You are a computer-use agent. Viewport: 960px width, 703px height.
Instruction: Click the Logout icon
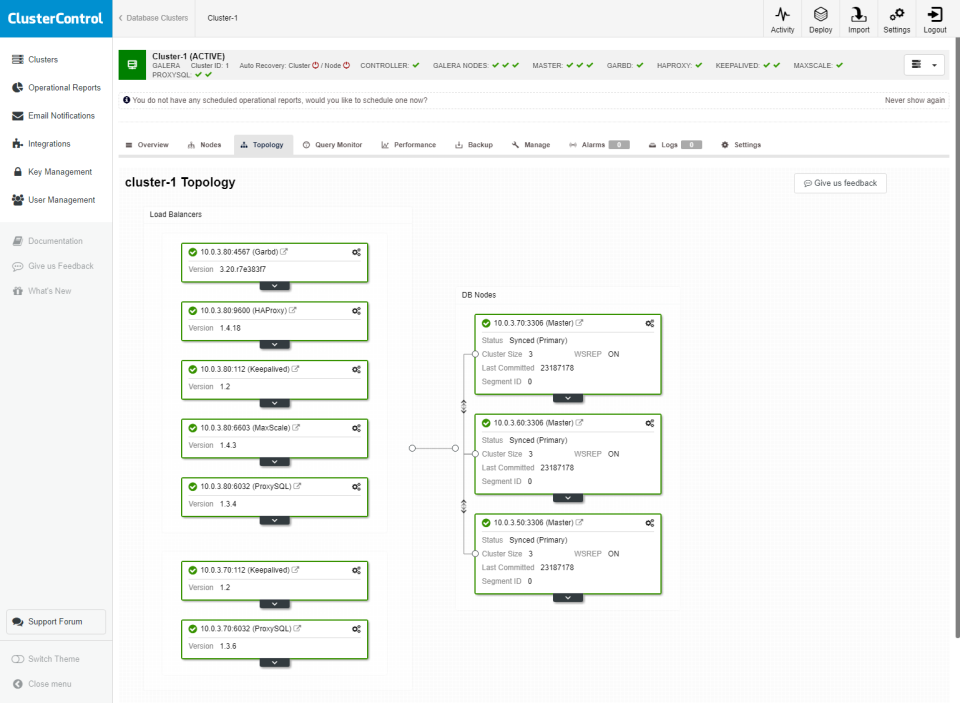coord(935,20)
